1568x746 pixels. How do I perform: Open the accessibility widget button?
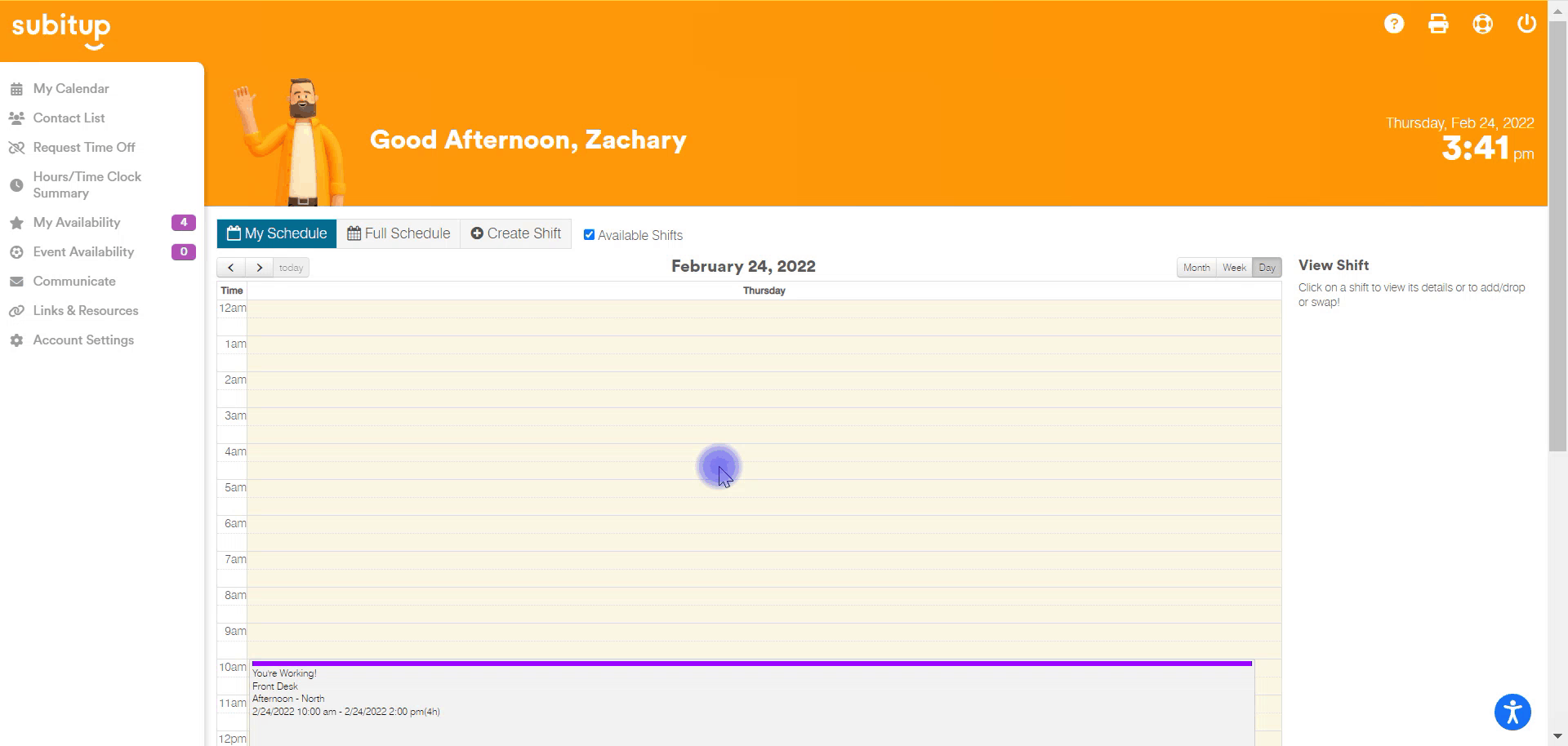(x=1512, y=712)
